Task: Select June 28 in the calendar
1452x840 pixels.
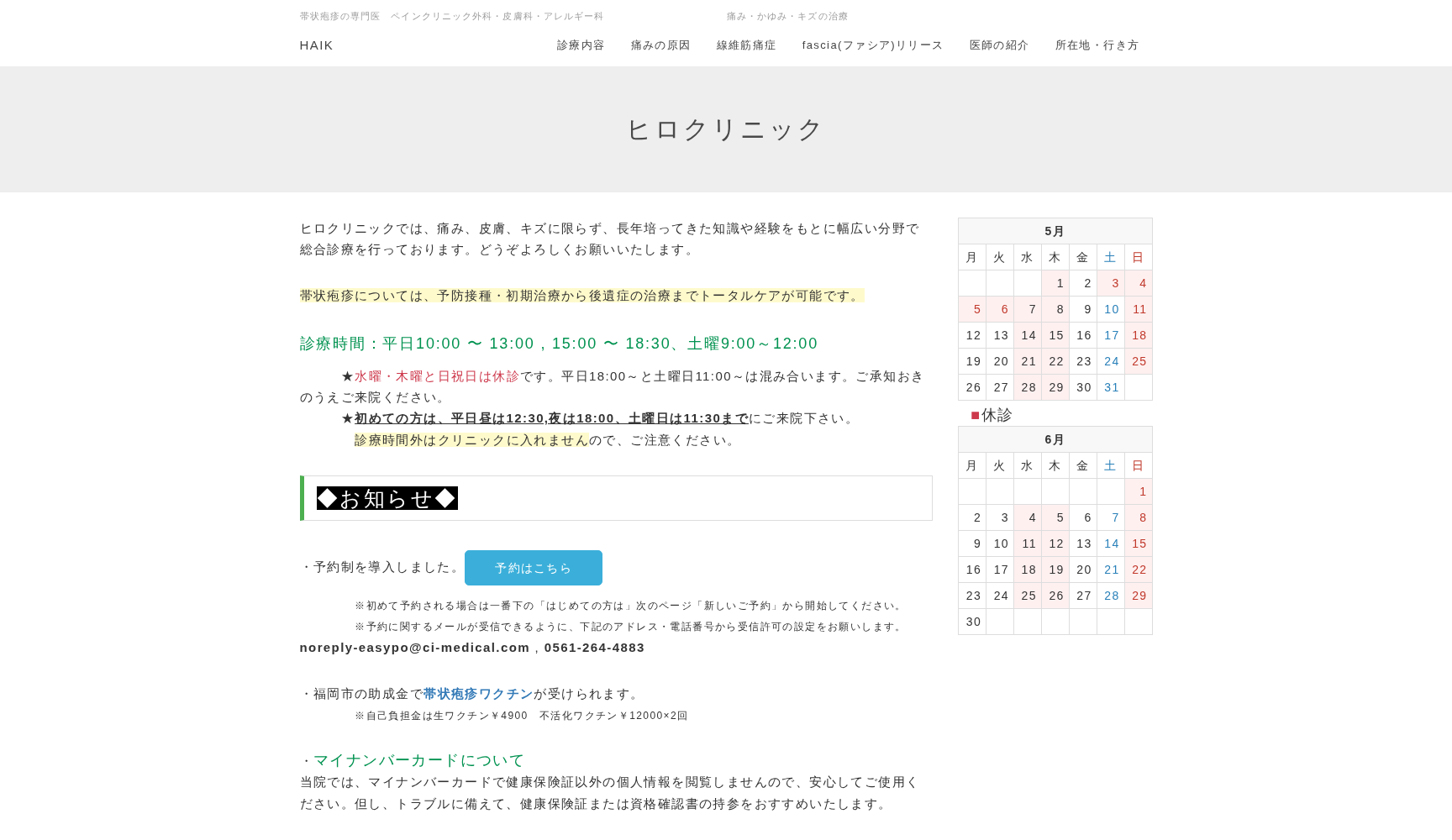Action: click(x=1111, y=596)
